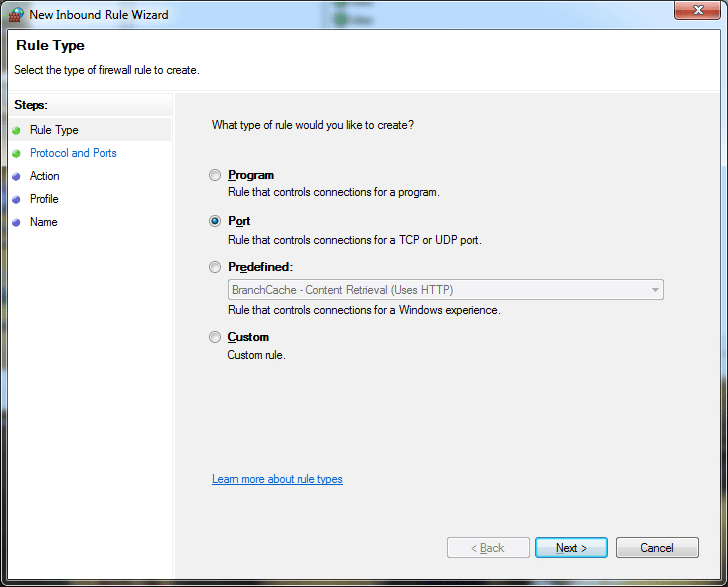Click the firewall wizard title bar icon

point(15,15)
